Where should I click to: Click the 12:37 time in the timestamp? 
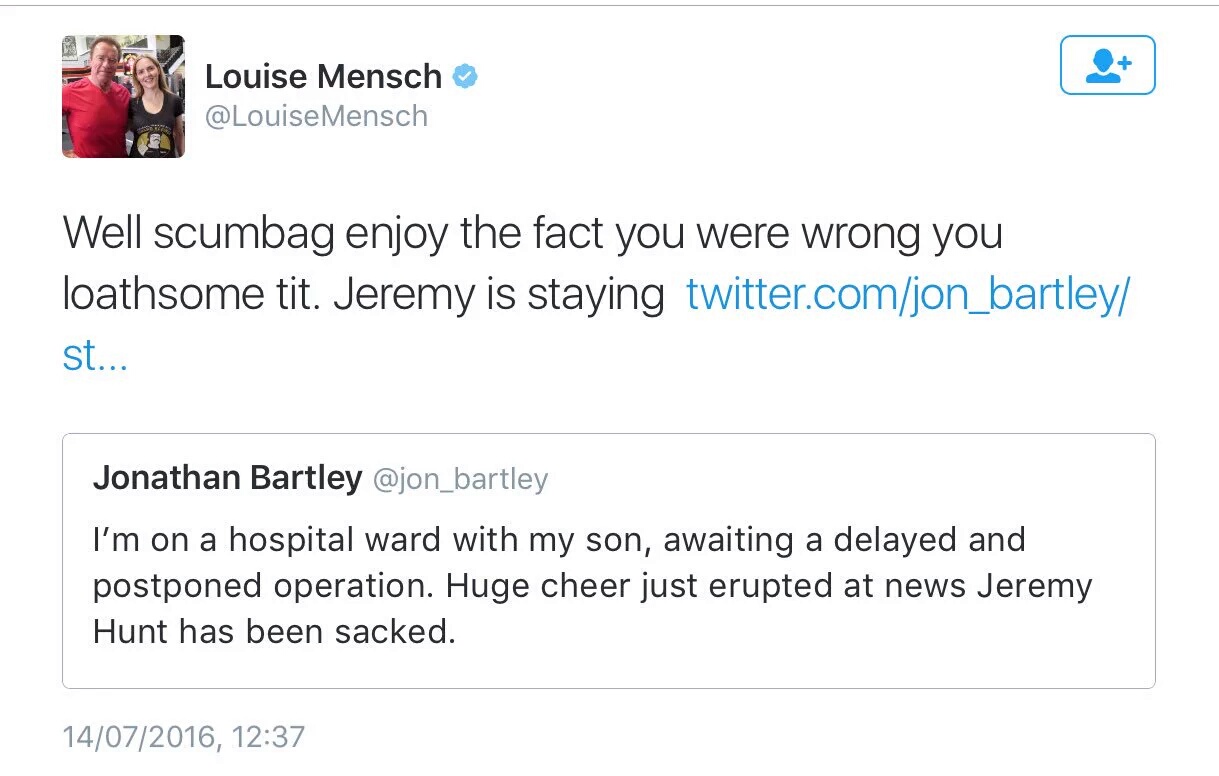click(x=268, y=738)
